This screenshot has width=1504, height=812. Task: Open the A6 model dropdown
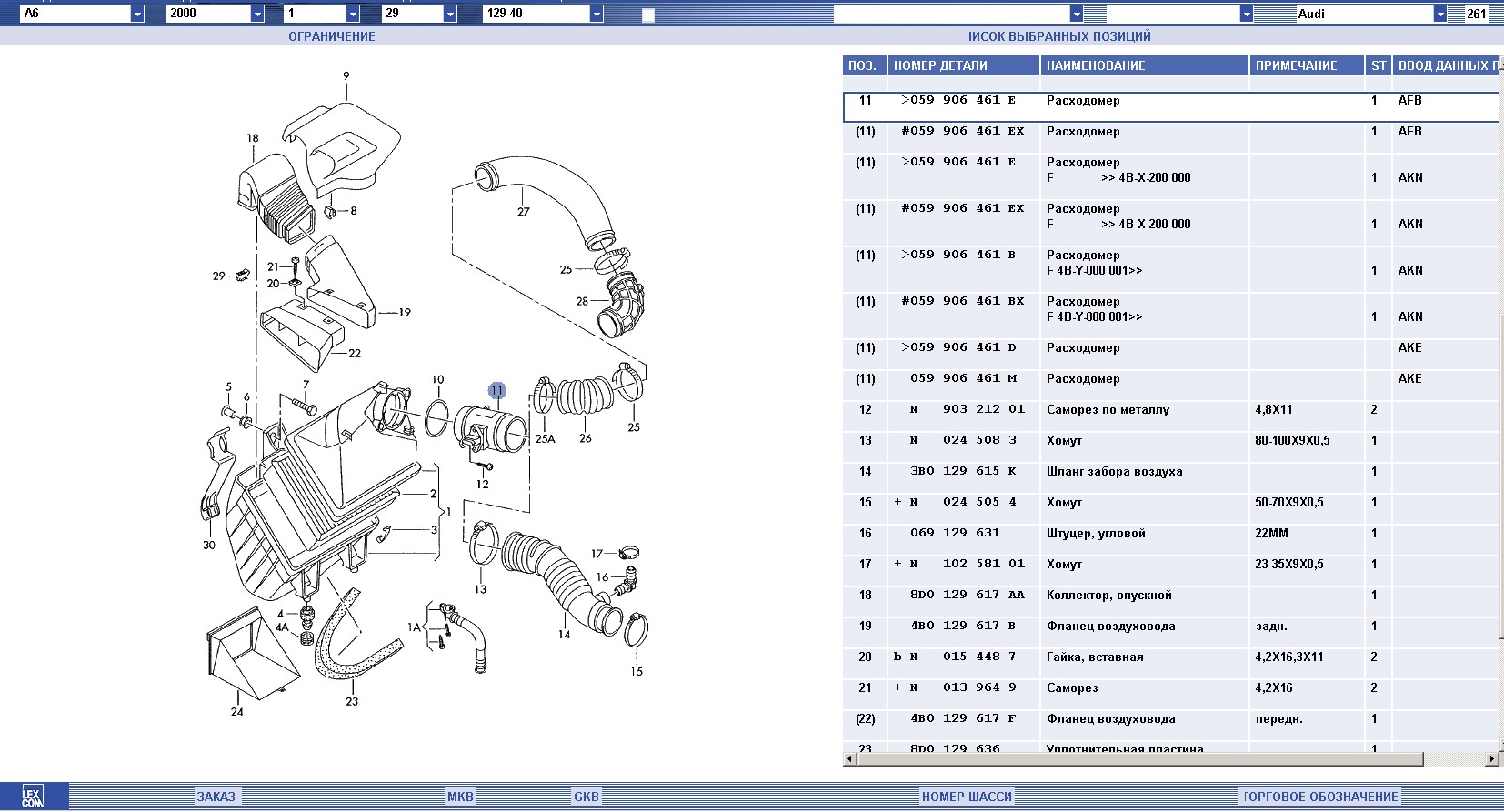137,14
